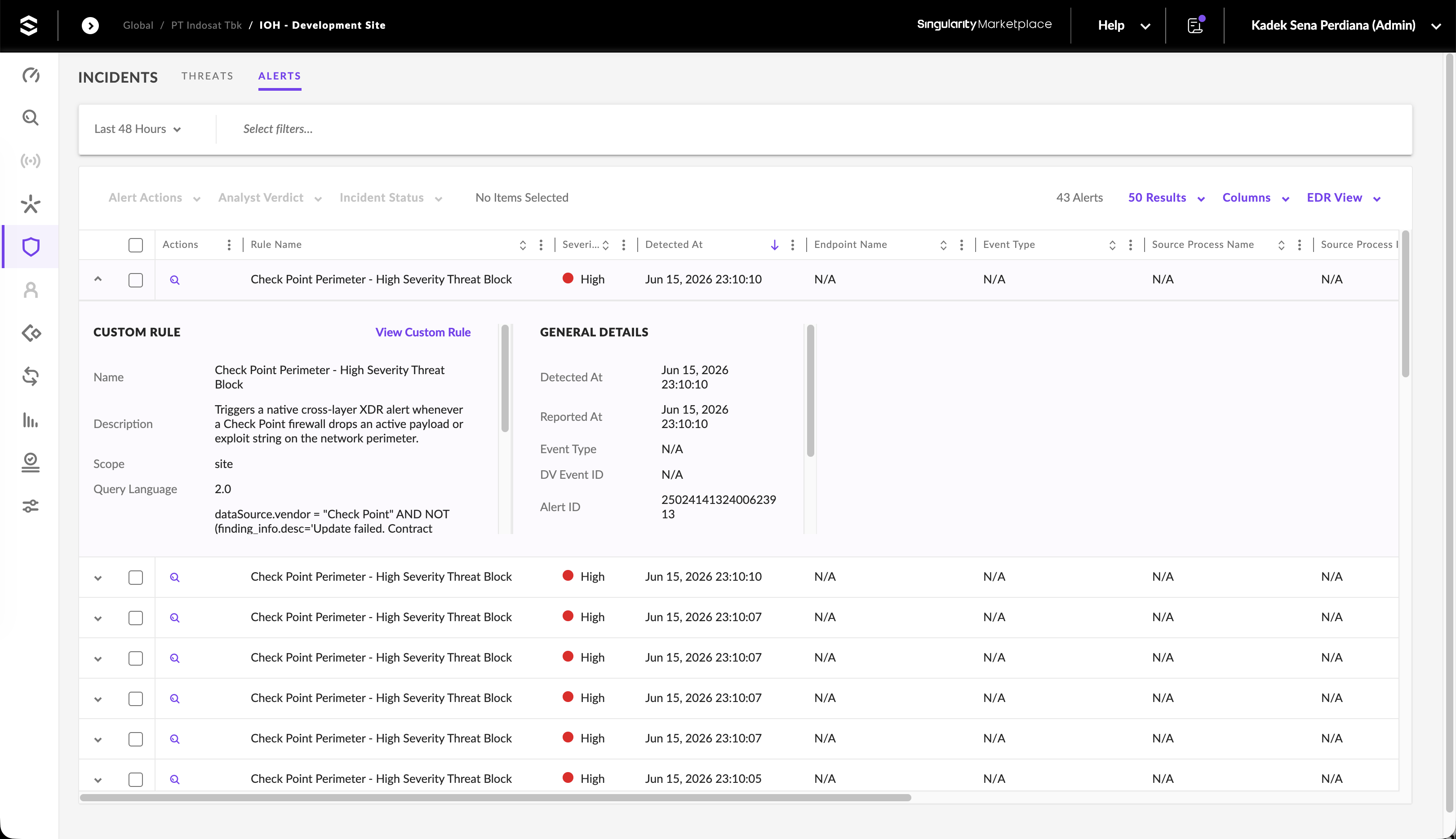Click the alerts table vertical scrollbar

[x=1405, y=304]
